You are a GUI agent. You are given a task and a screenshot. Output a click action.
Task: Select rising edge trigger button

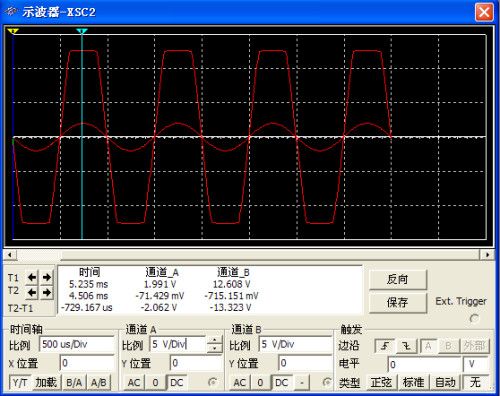tap(385, 346)
